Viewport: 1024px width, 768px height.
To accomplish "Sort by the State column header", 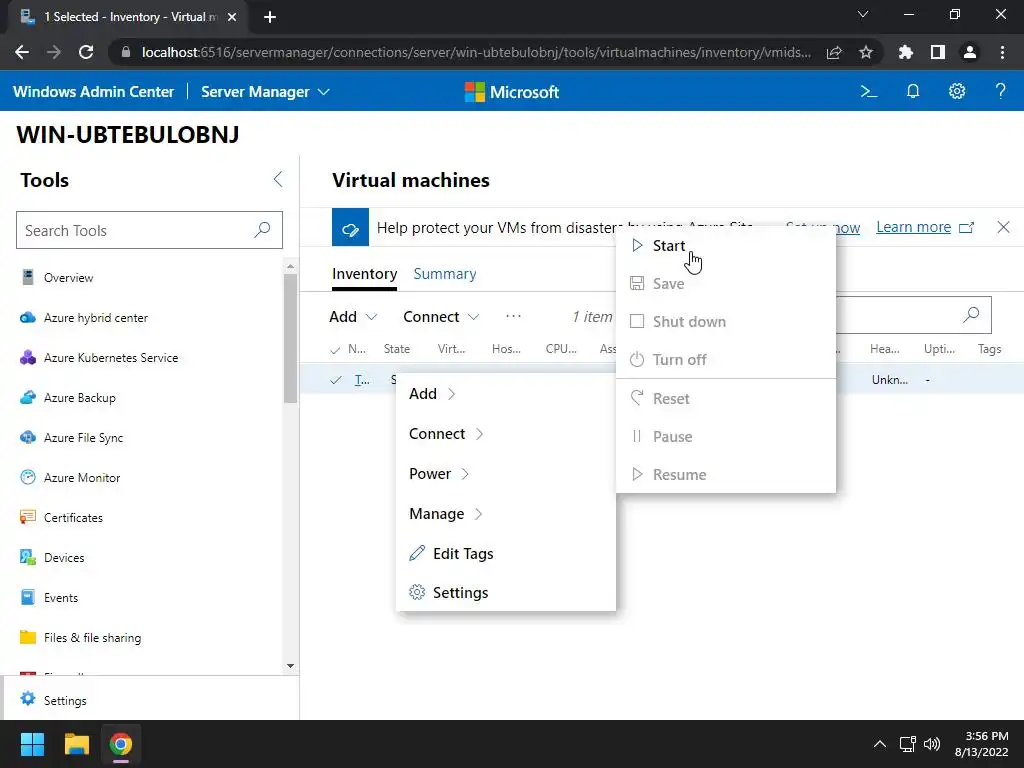I will (x=396, y=349).
